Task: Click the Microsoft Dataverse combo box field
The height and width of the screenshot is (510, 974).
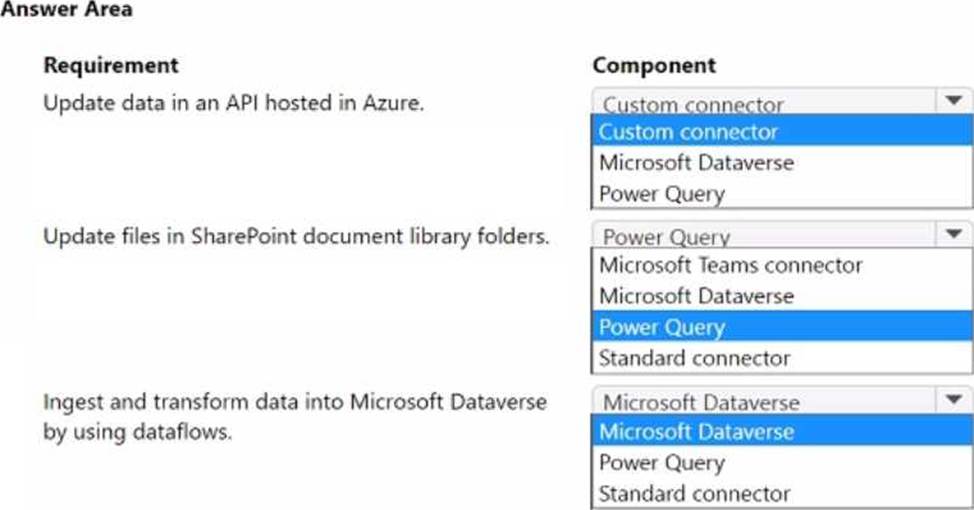Action: (764, 401)
